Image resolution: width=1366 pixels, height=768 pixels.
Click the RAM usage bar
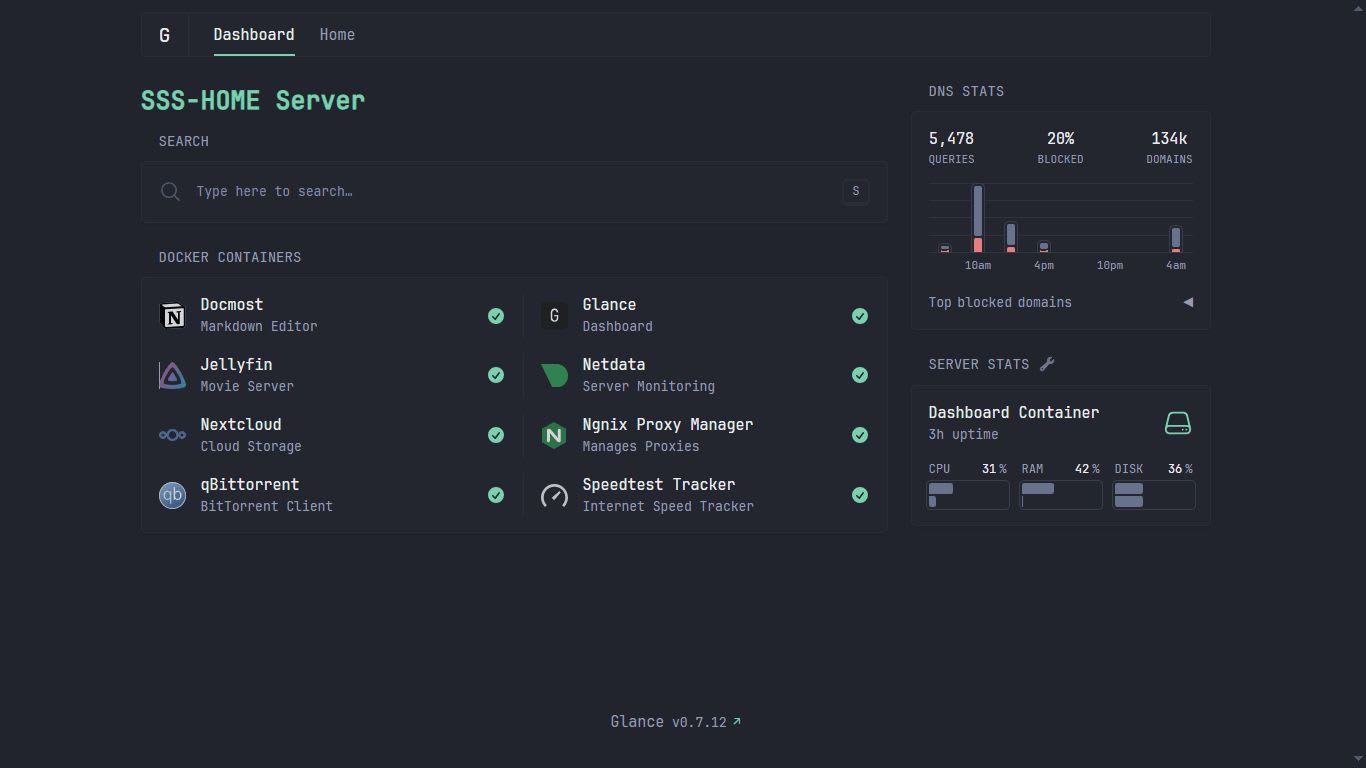(x=1061, y=495)
